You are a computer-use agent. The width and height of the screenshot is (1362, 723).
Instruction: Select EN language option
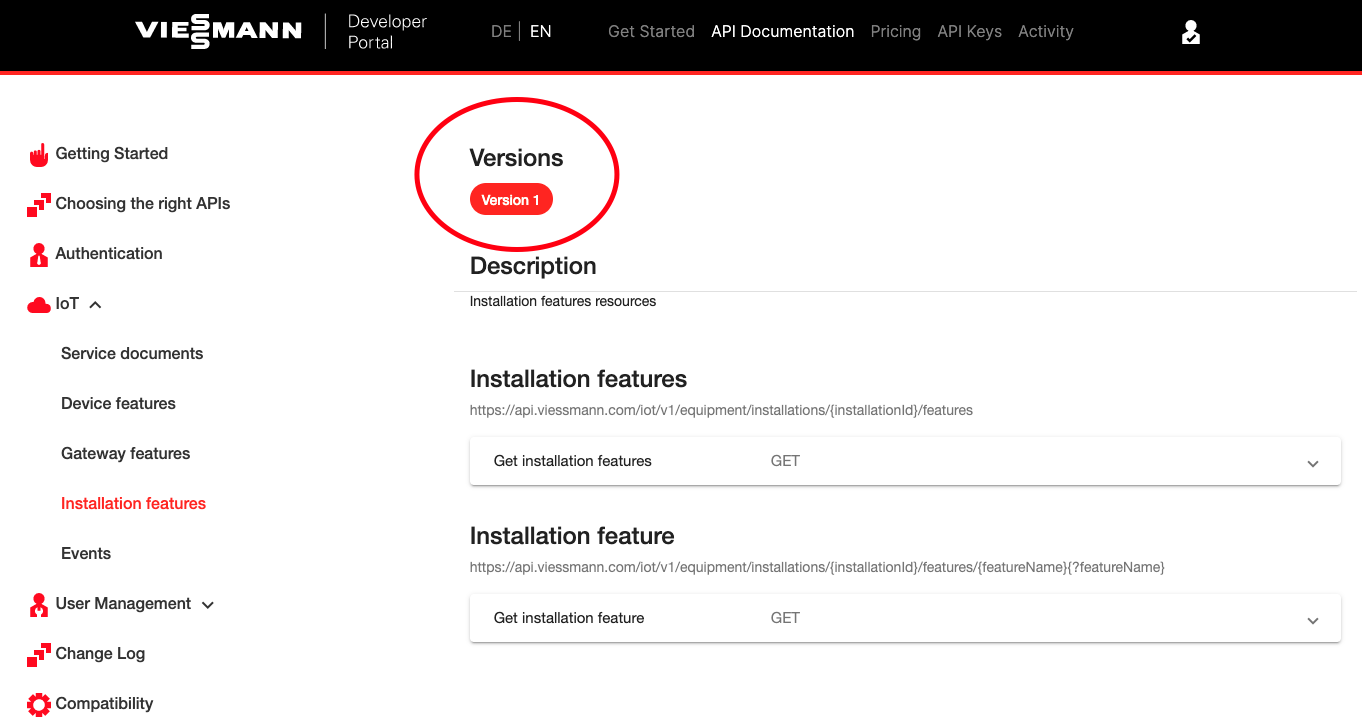[x=540, y=31]
